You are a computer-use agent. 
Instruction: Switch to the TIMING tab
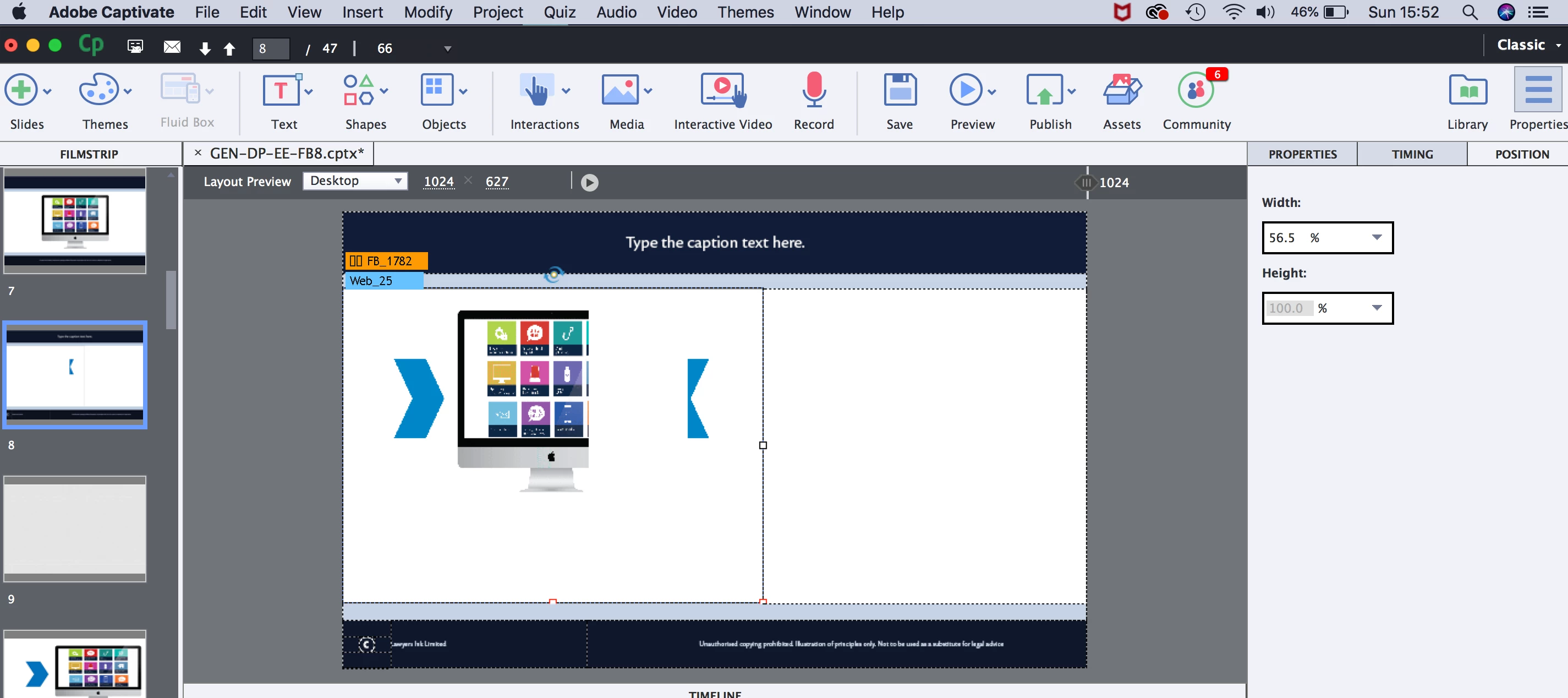1412,154
